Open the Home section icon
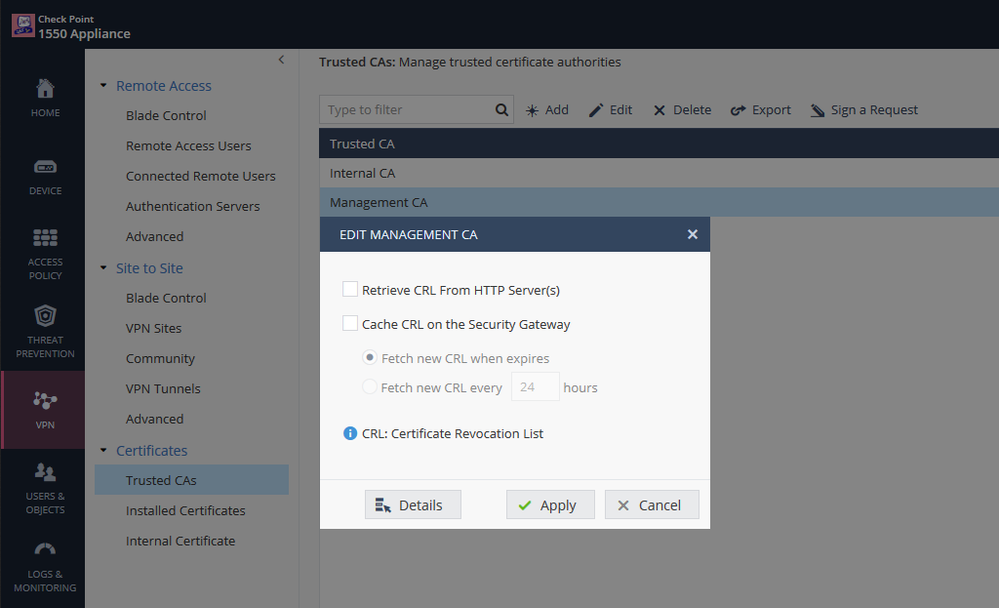The image size is (999, 608). point(45,89)
